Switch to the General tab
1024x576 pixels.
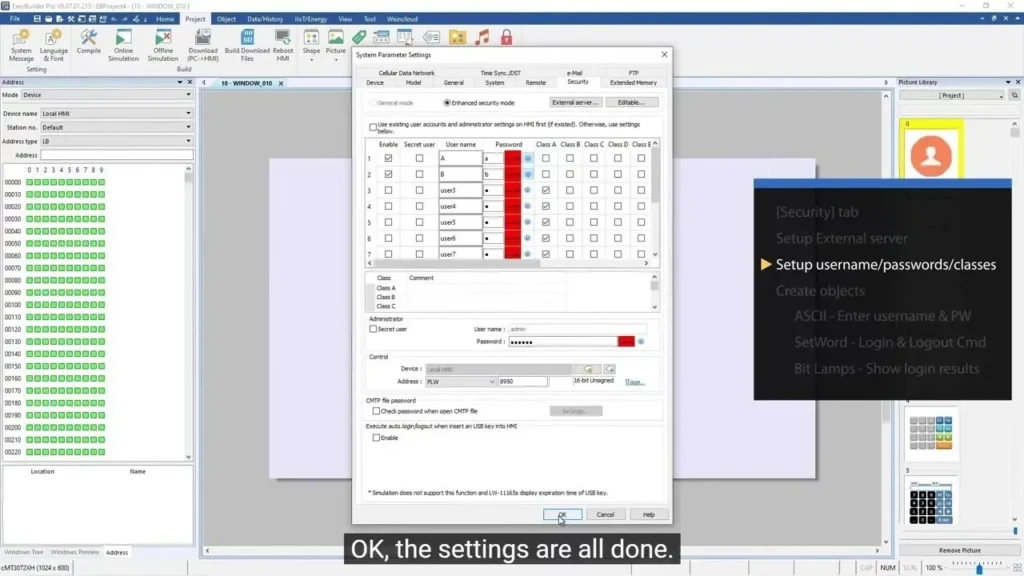[x=453, y=83]
